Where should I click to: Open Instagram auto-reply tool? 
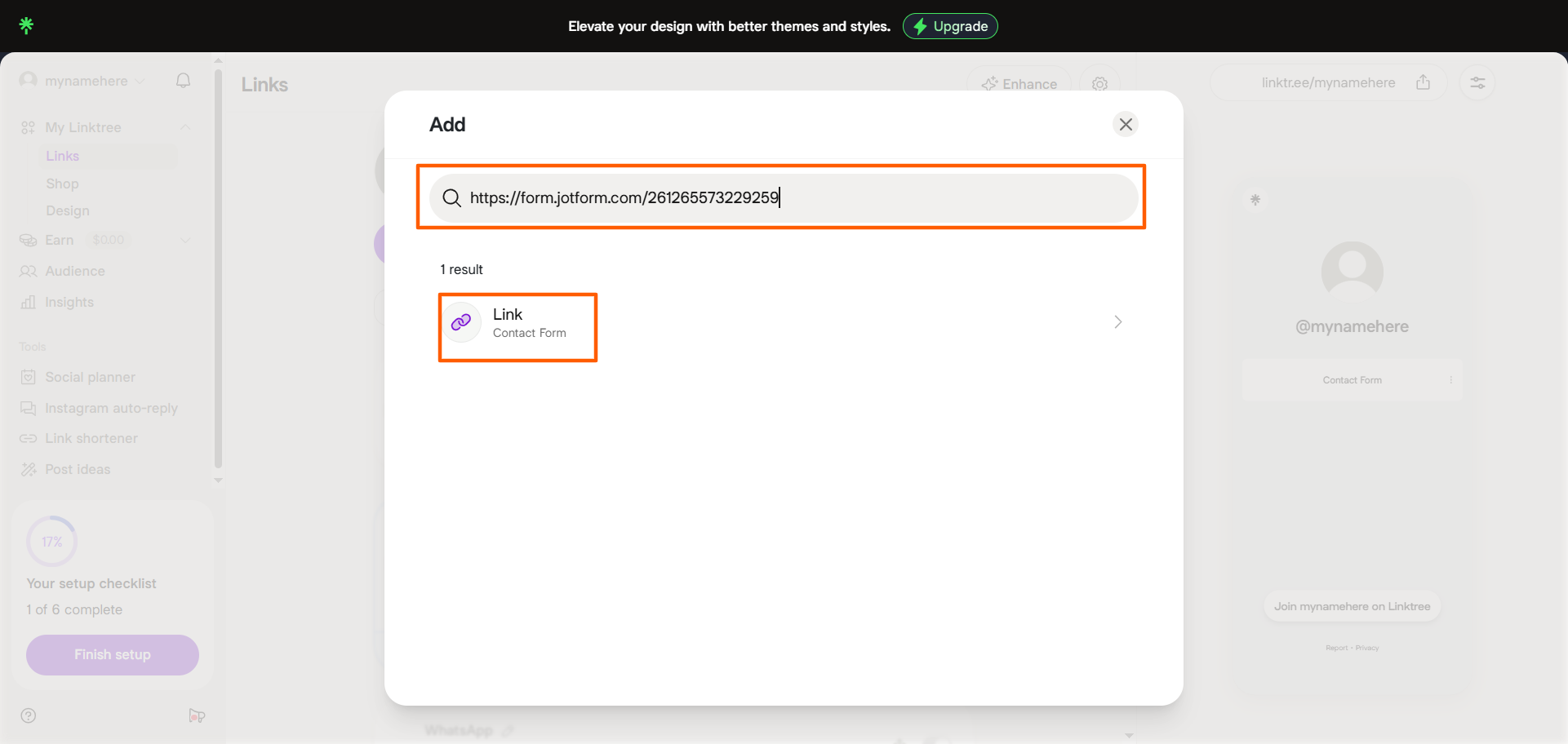click(111, 408)
